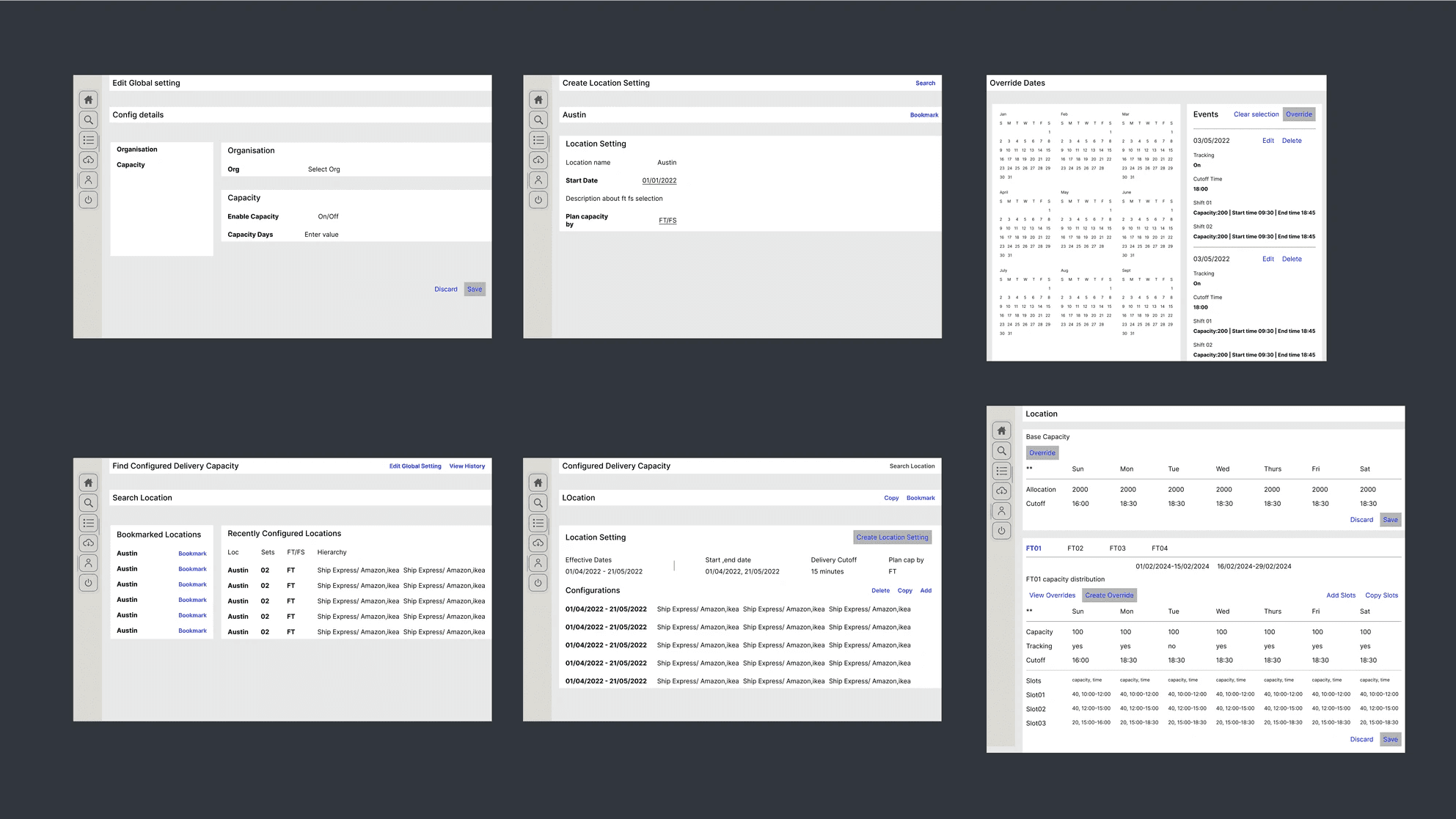Bookmark the Austin location in Create Location Setting
The image size is (1456, 819).
coord(924,115)
